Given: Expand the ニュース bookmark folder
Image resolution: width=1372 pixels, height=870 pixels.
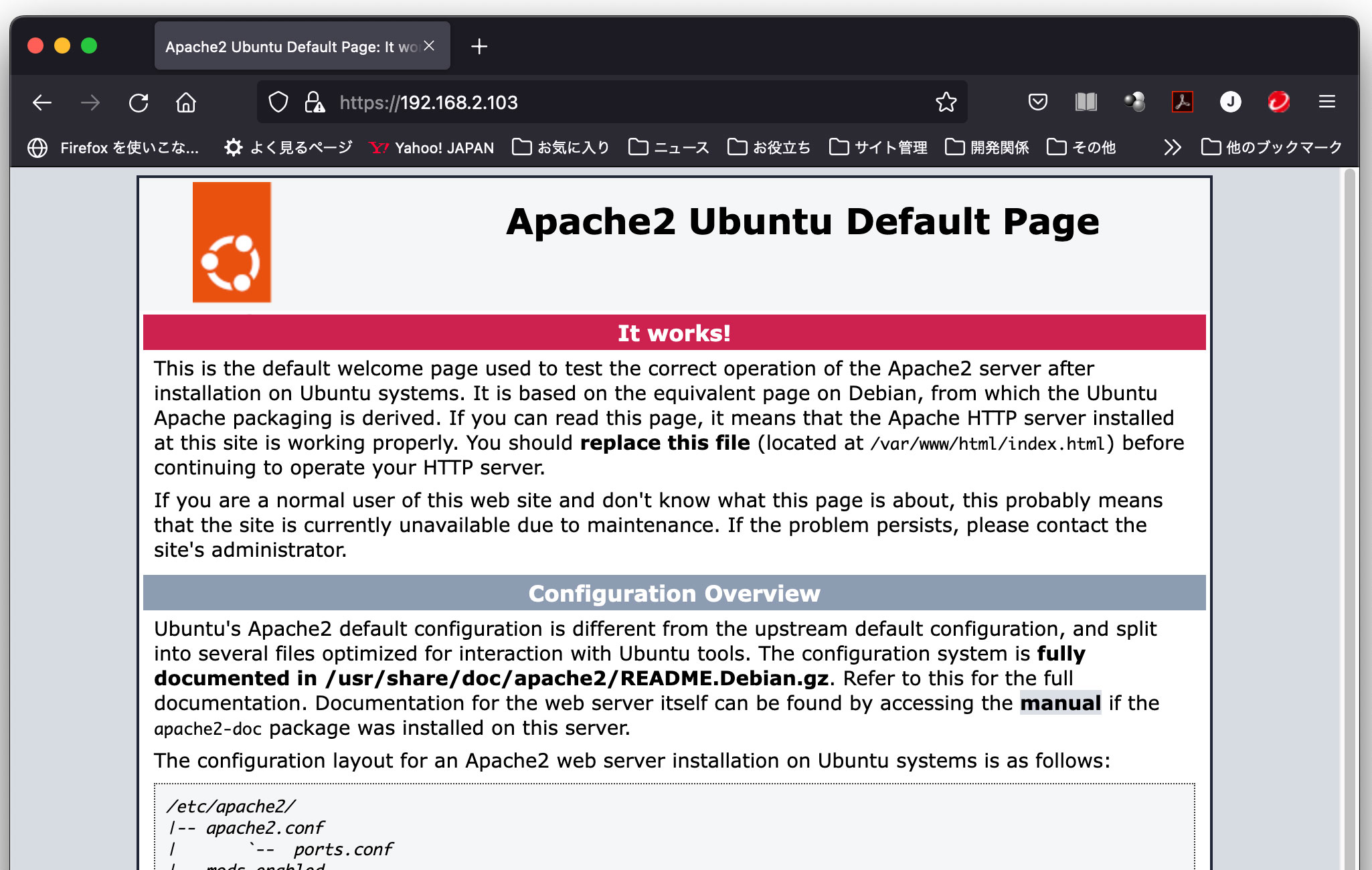Looking at the screenshot, I should pyautogui.click(x=669, y=147).
